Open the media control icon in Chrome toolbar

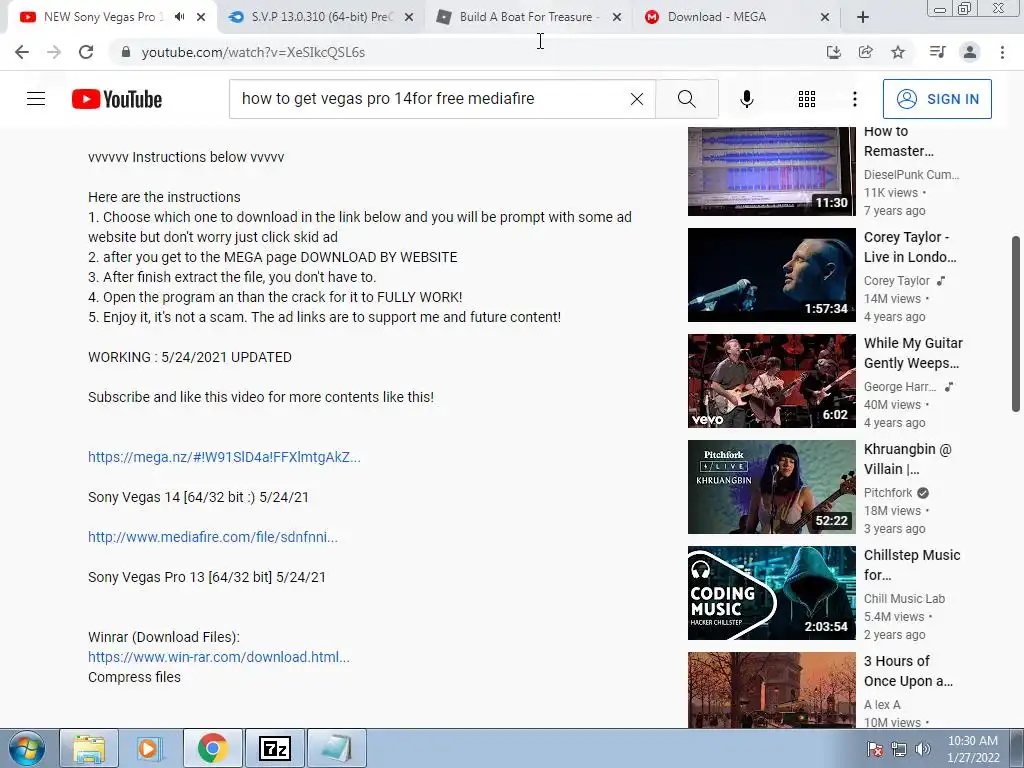pos(937,52)
